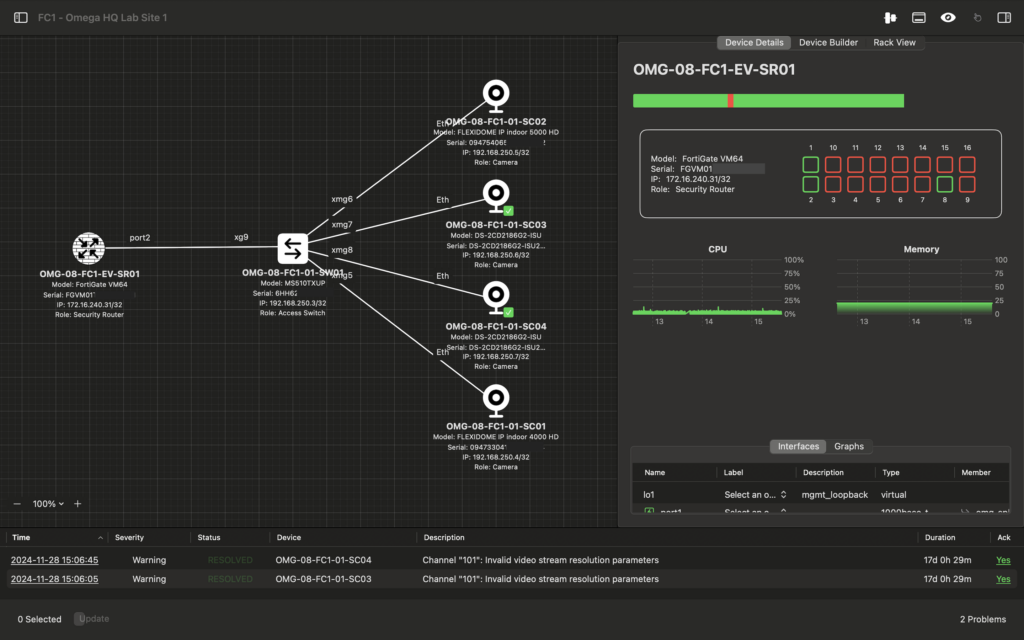Click the undo arrow icon in top toolbar
The image size is (1024, 640).
[x=978, y=17]
